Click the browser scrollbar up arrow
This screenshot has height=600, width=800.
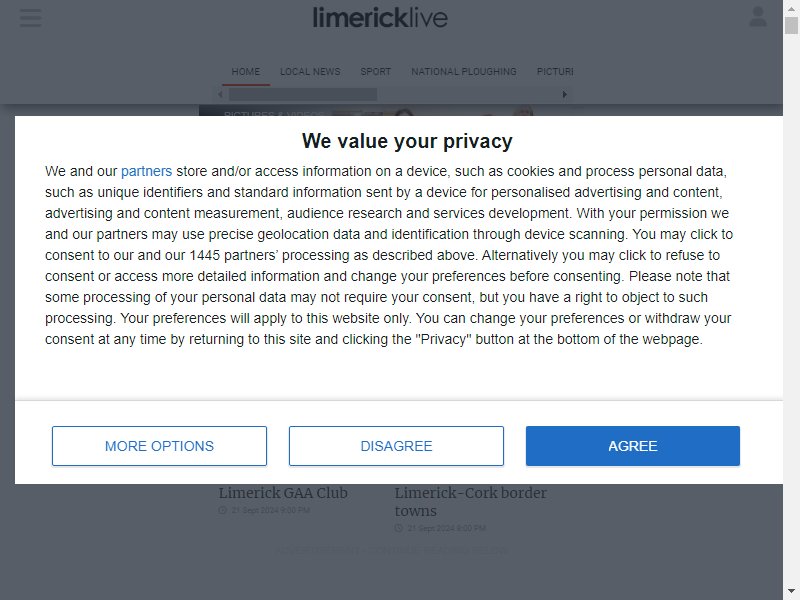pos(791,8)
